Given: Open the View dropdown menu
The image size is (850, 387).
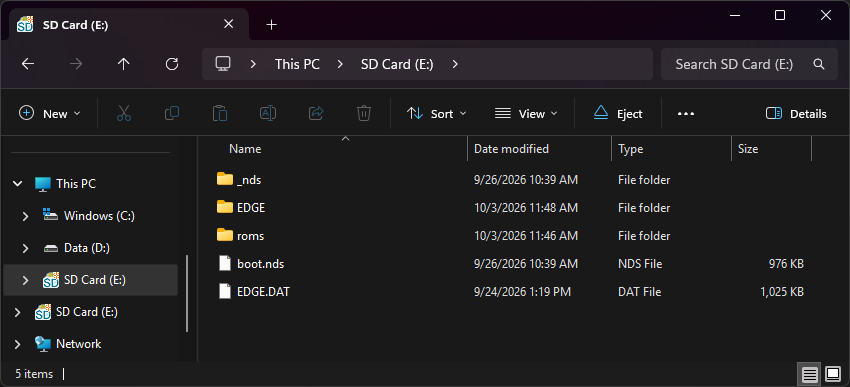Looking at the screenshot, I should pos(526,113).
